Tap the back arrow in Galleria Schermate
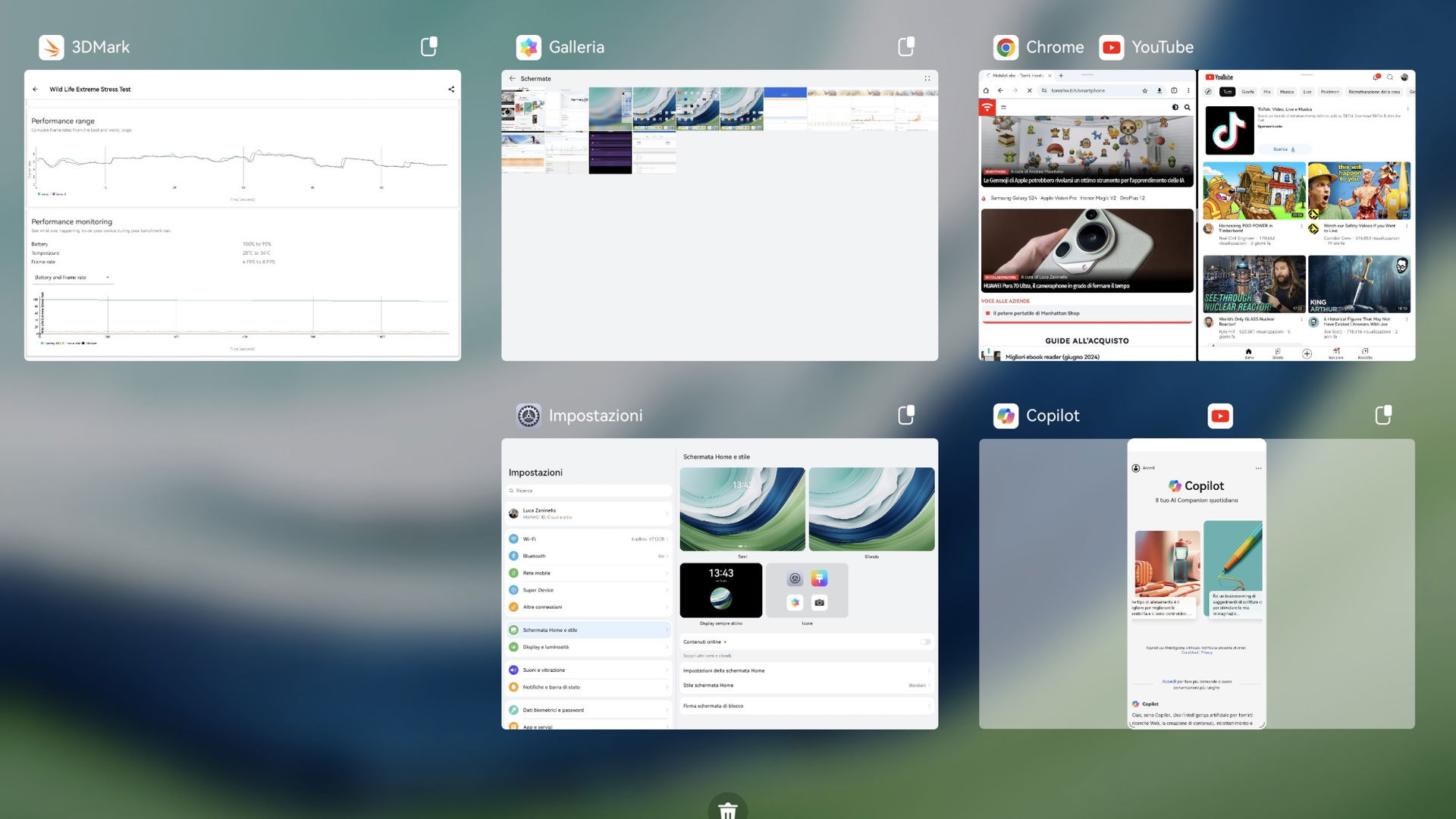Image resolution: width=1456 pixels, height=819 pixels. 512,78
